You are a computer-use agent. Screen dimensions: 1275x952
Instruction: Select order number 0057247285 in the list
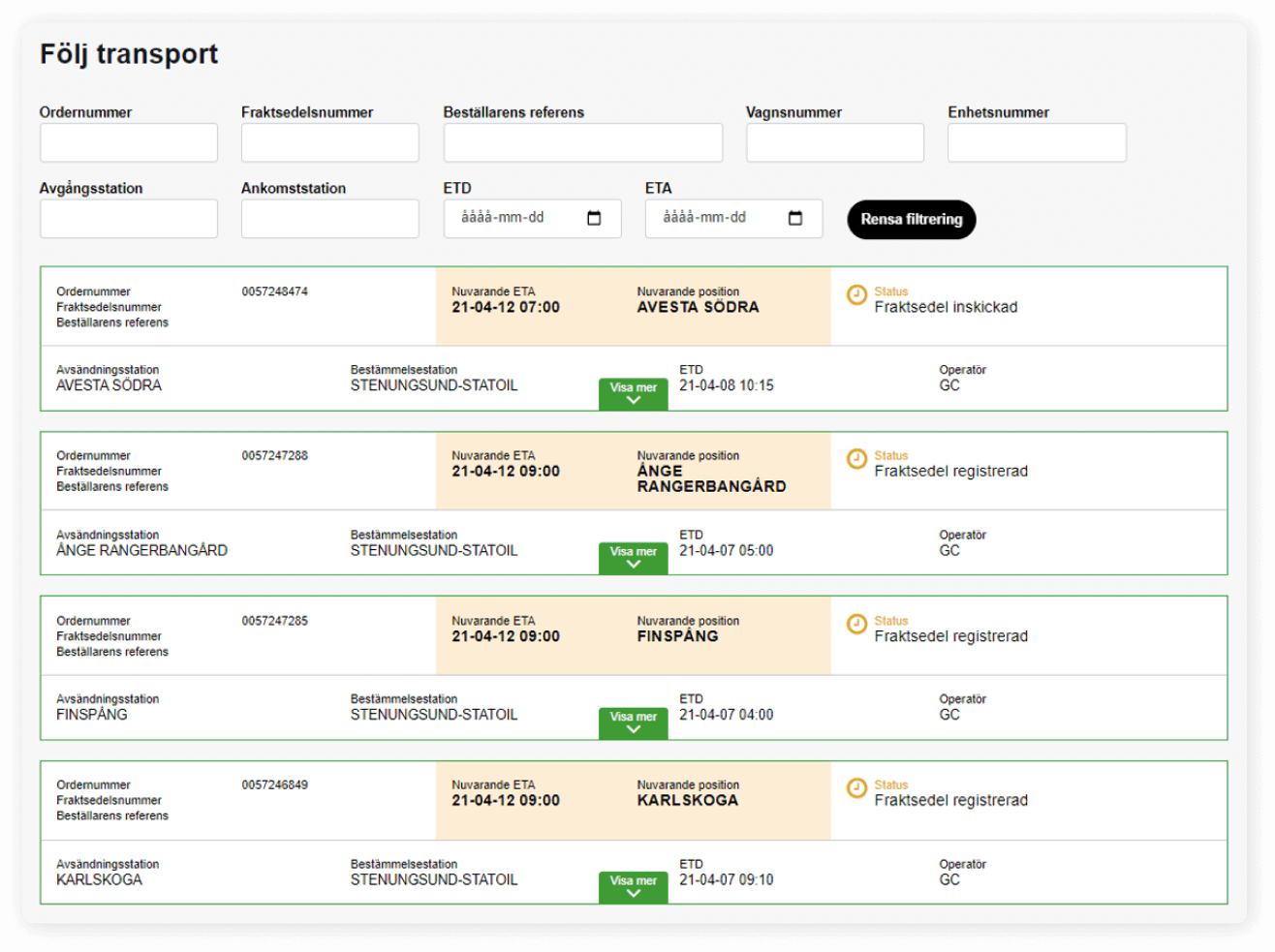273,621
